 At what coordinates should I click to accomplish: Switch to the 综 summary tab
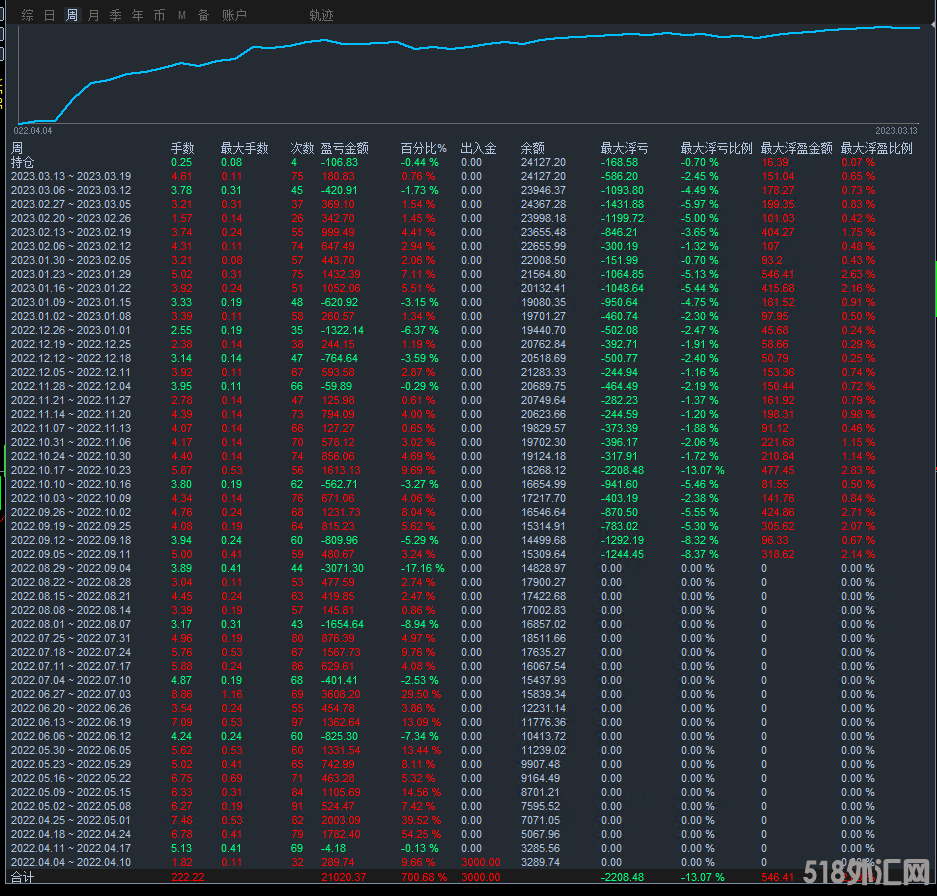pyautogui.click(x=27, y=15)
